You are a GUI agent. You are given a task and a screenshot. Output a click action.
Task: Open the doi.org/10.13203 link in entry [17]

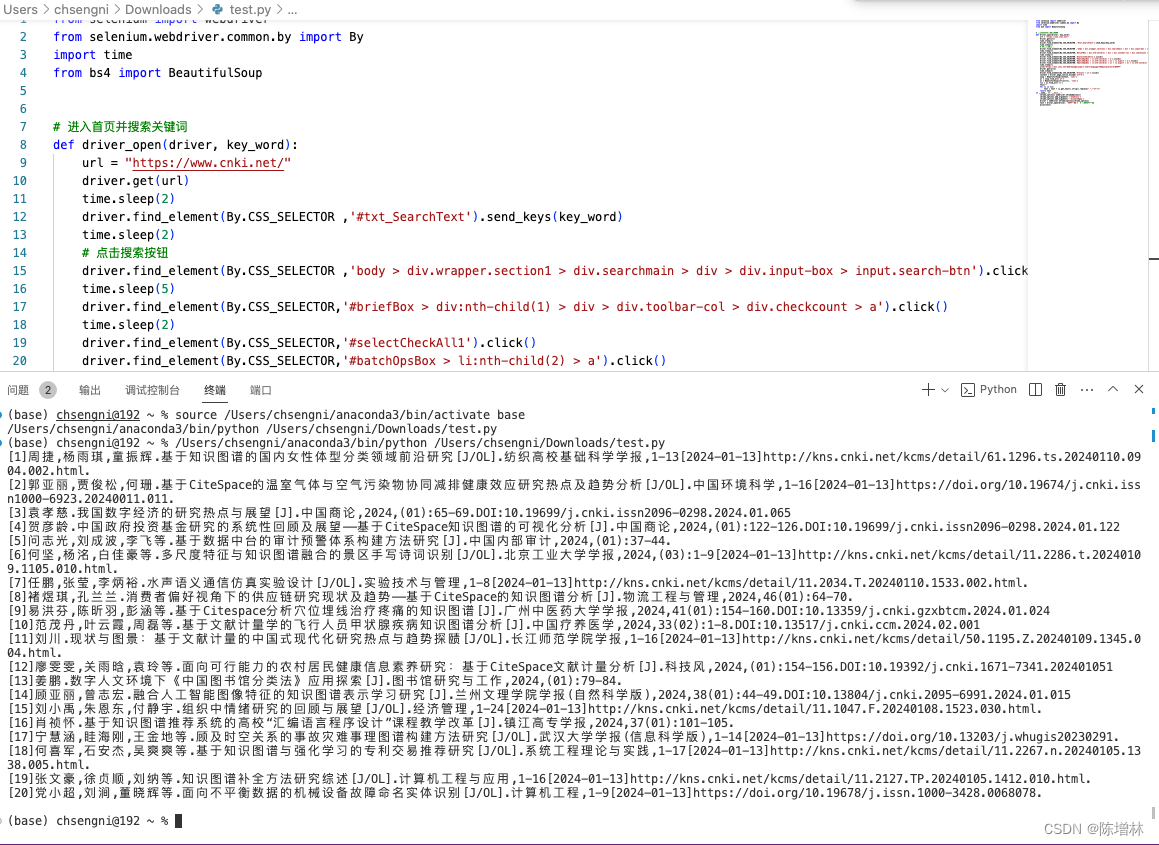coord(968,737)
